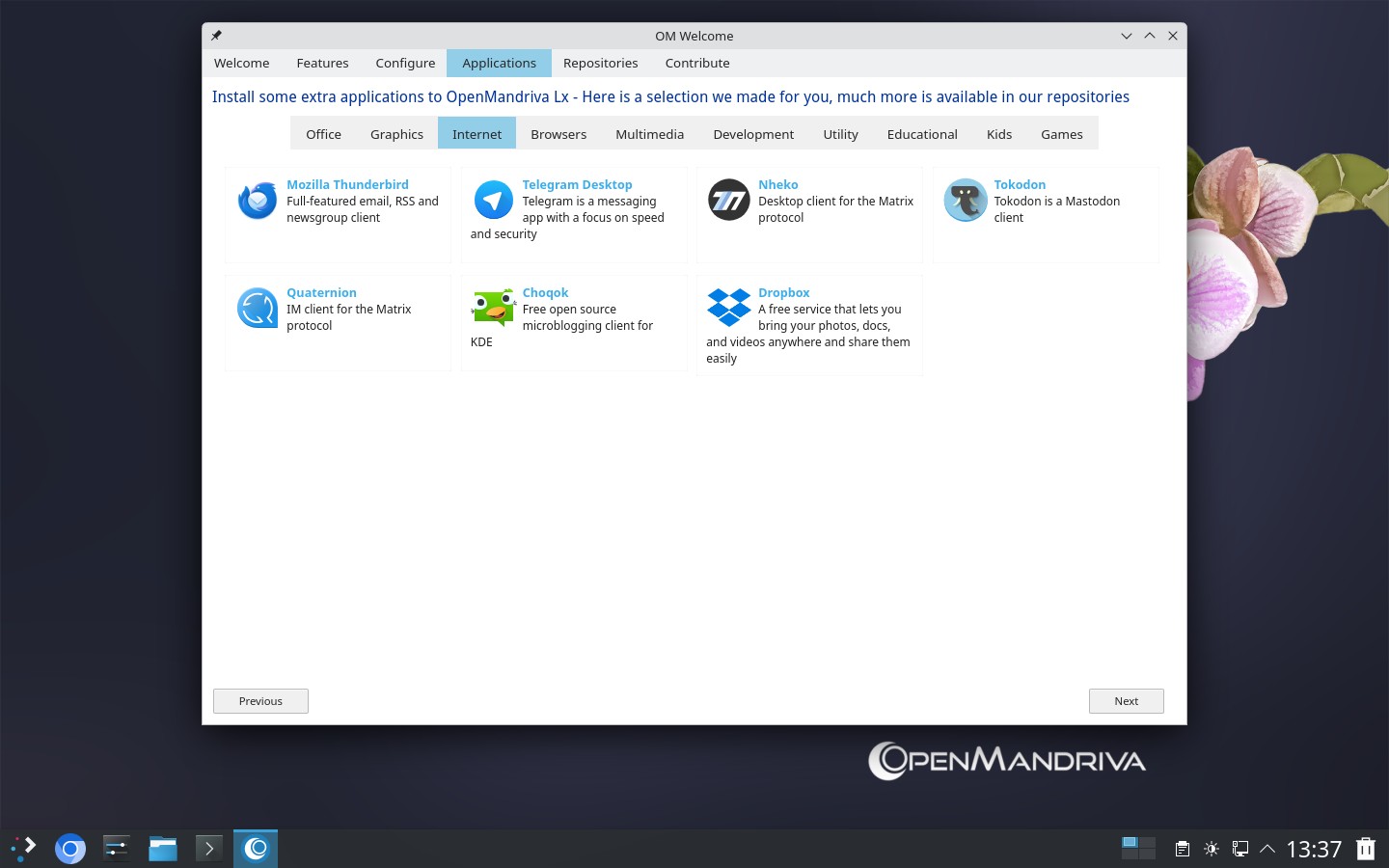Toggle the pin icon in title bar
Image resolution: width=1389 pixels, height=868 pixels.
coord(217,36)
